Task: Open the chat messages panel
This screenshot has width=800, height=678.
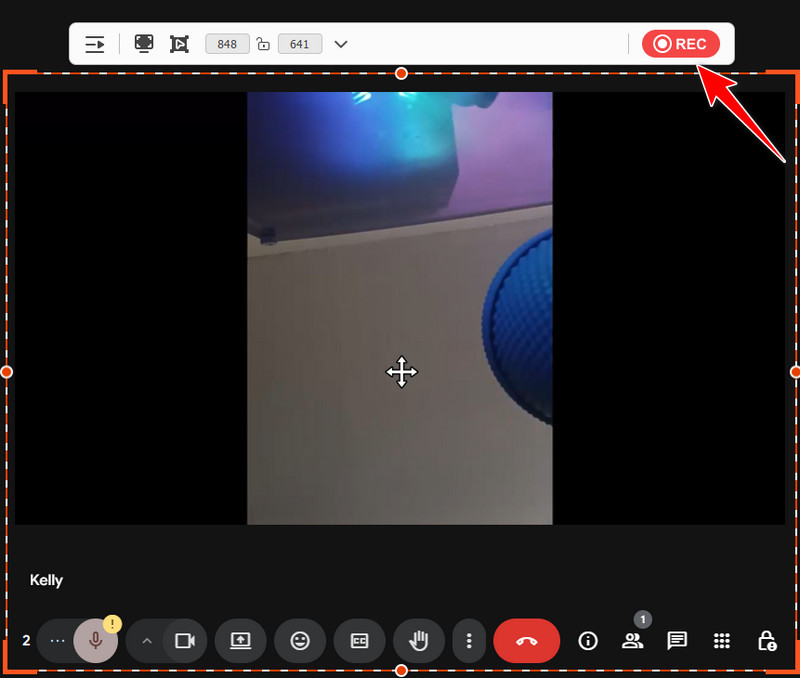Action: click(x=677, y=641)
